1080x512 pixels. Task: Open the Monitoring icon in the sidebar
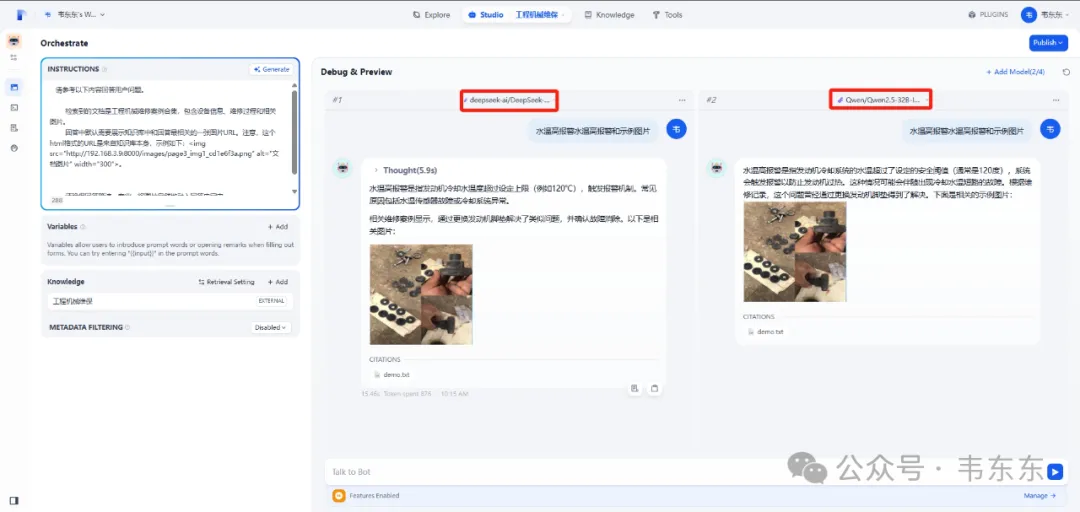pyautogui.click(x=15, y=148)
